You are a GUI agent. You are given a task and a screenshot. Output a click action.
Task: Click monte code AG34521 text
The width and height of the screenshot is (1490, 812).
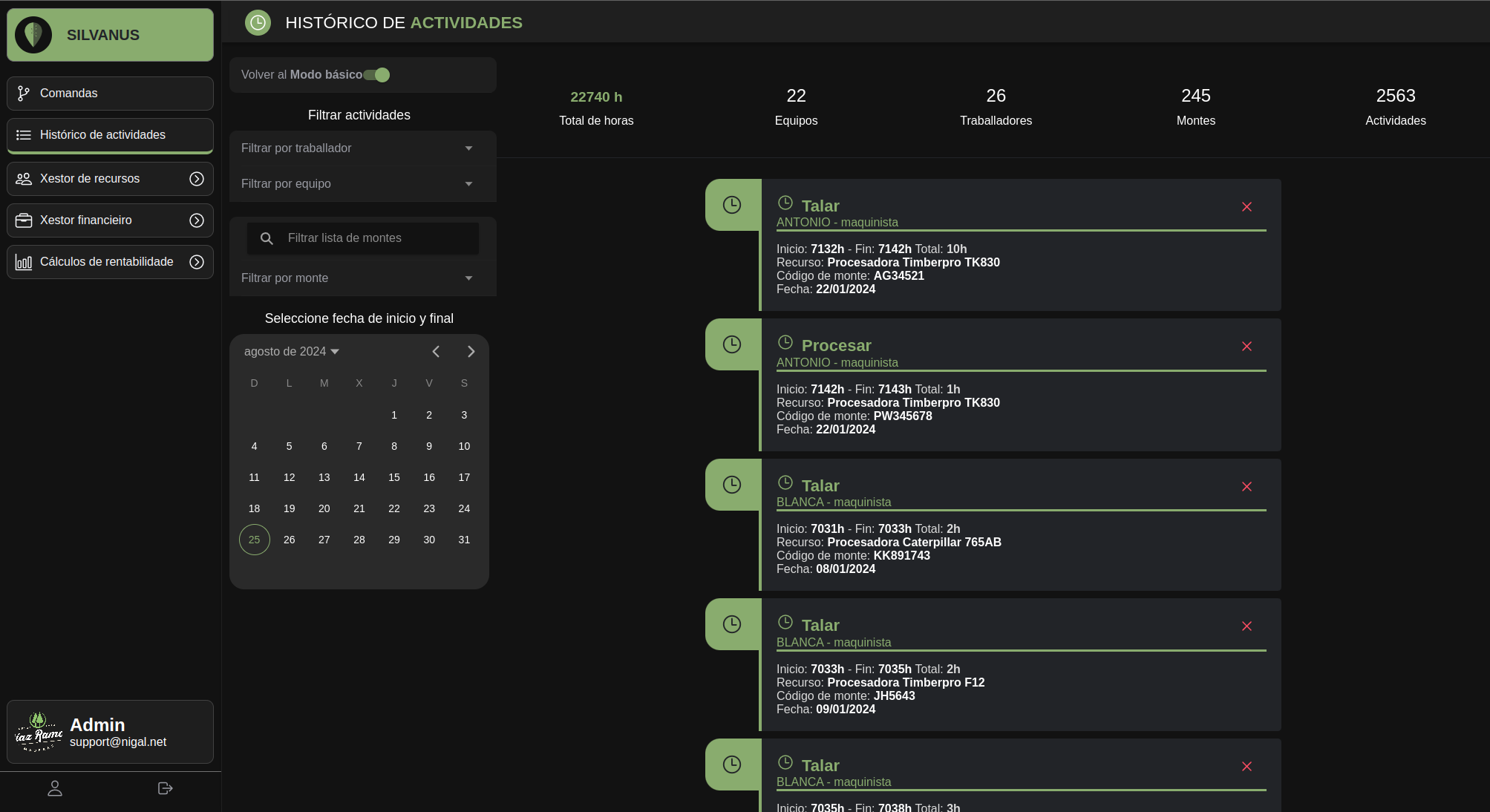899,276
